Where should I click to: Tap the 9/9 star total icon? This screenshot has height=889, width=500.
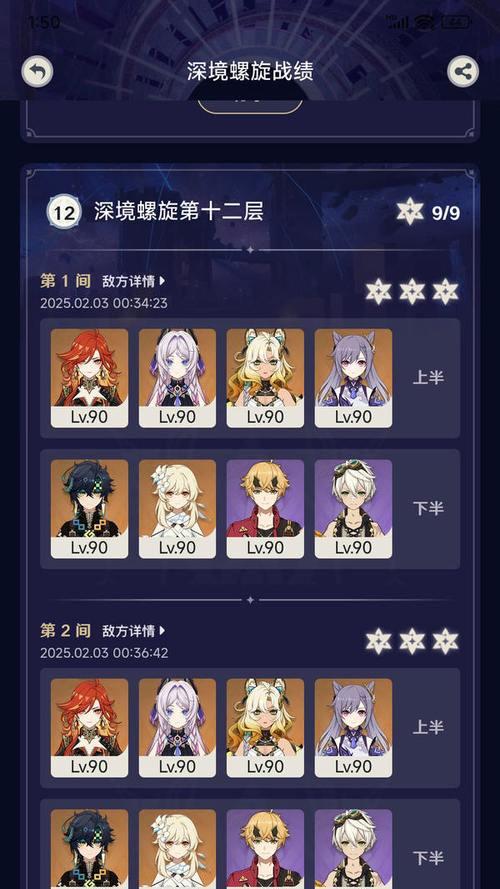coord(410,212)
